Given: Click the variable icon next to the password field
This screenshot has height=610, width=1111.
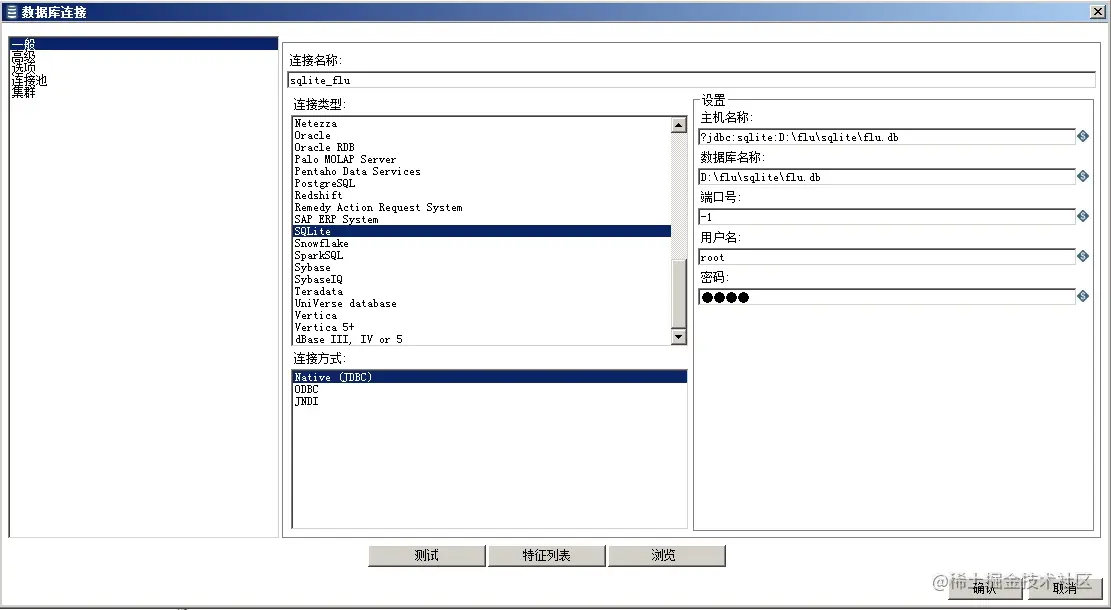Looking at the screenshot, I should click(x=1082, y=296).
